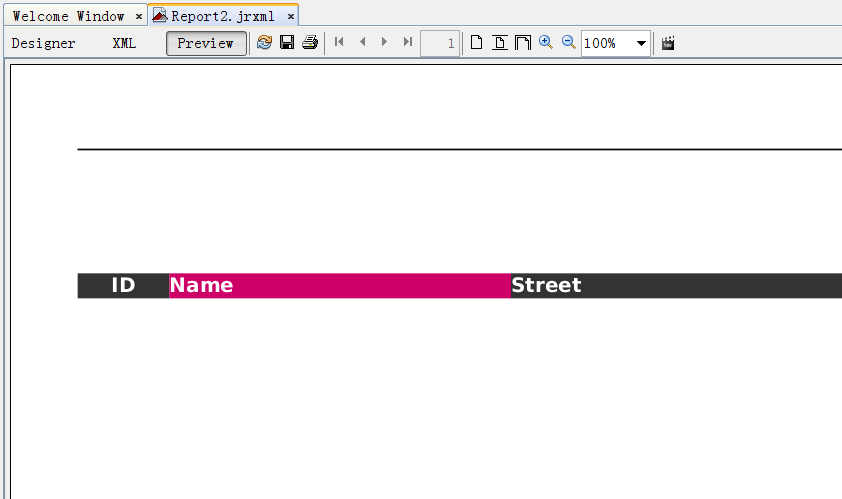Viewport: 842px width, 499px height.
Task: Go to first page
Action: click(x=339, y=42)
